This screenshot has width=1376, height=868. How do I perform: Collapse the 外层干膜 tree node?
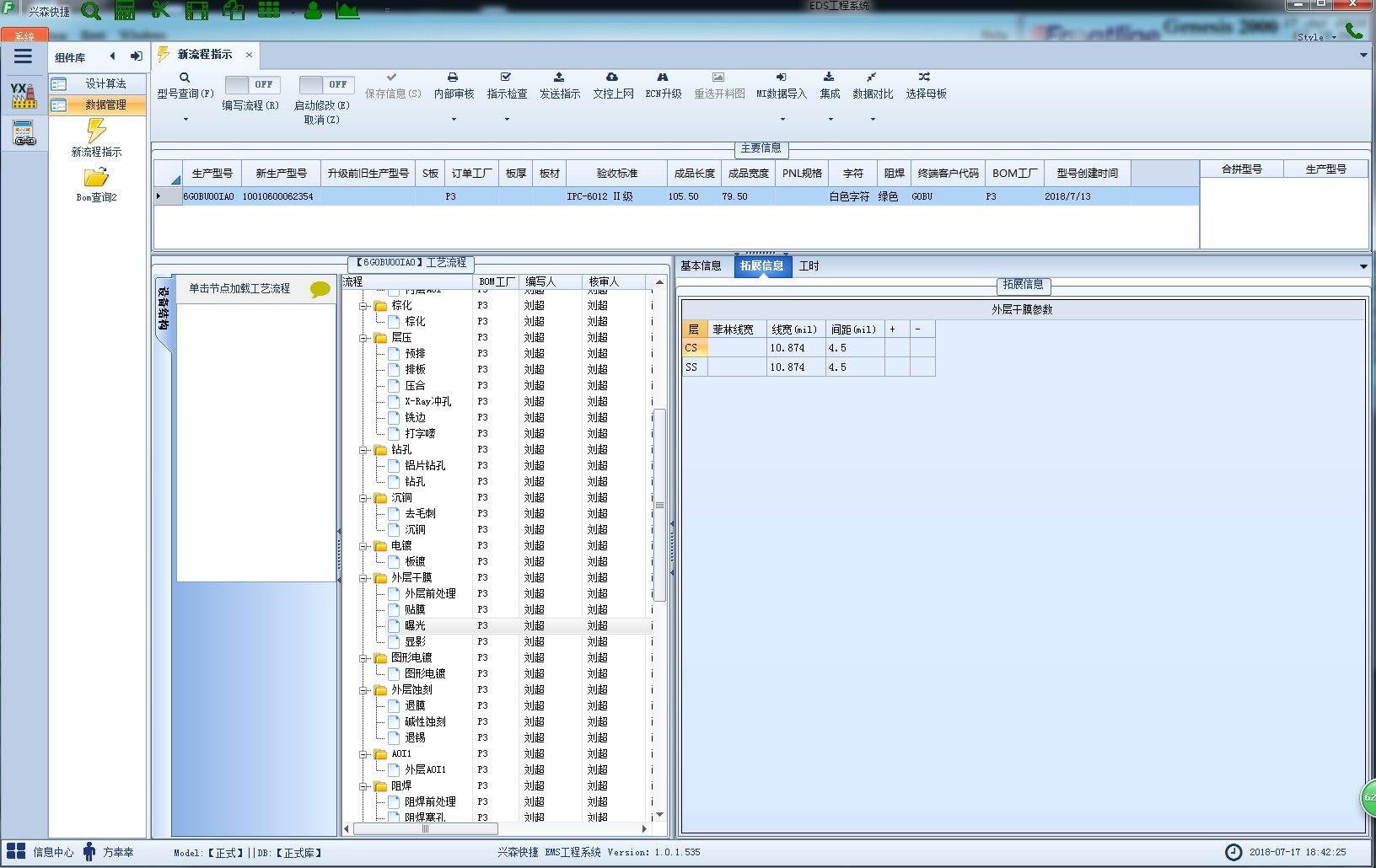(x=363, y=578)
